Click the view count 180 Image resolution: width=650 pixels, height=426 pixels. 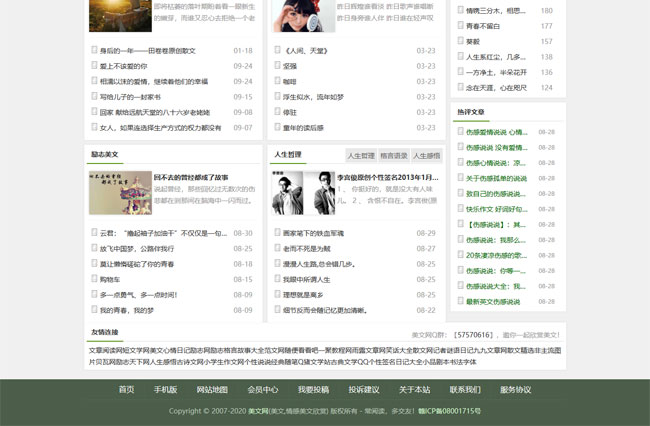coord(547,11)
